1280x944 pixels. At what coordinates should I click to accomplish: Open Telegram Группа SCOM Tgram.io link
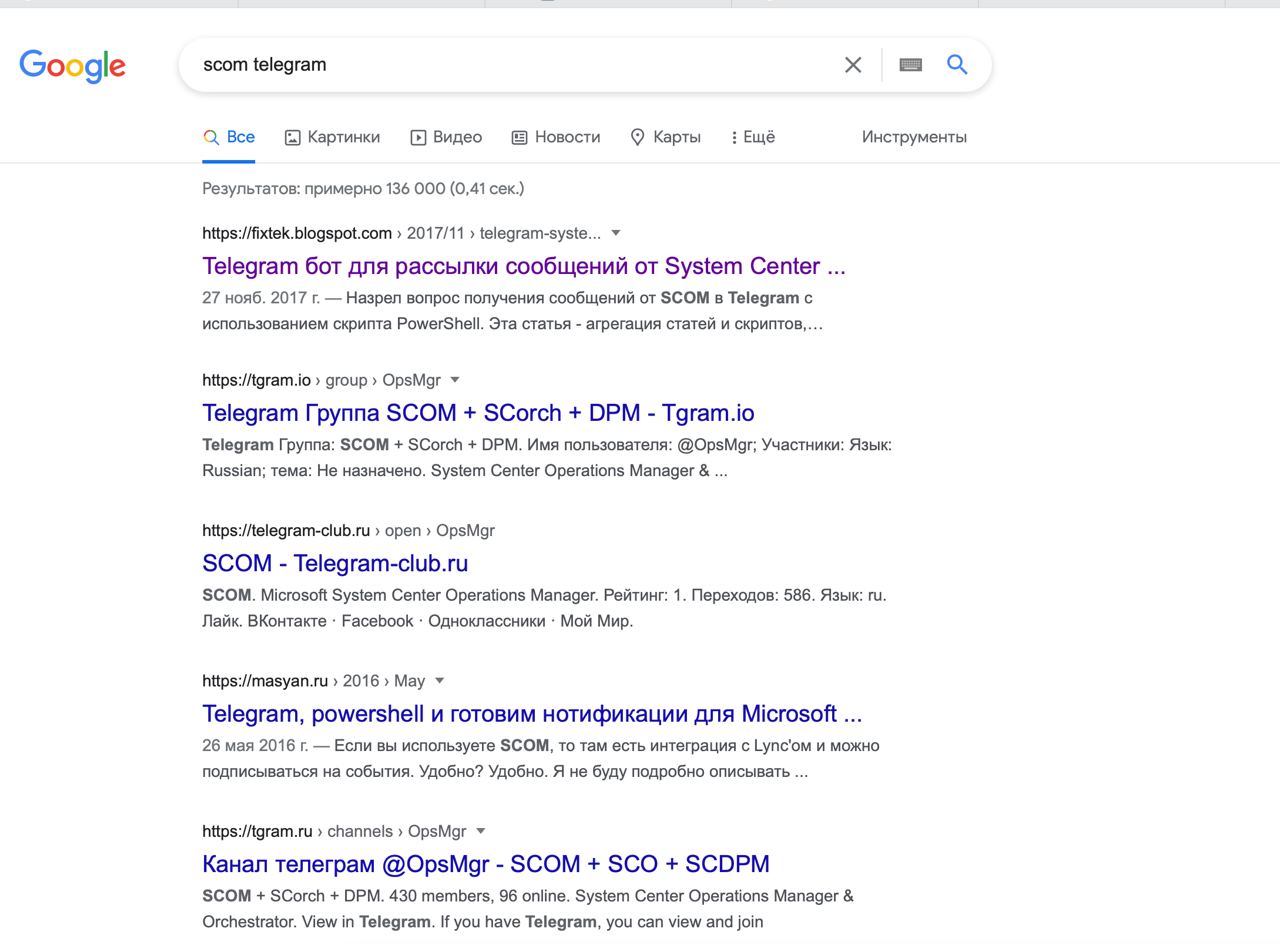478,413
